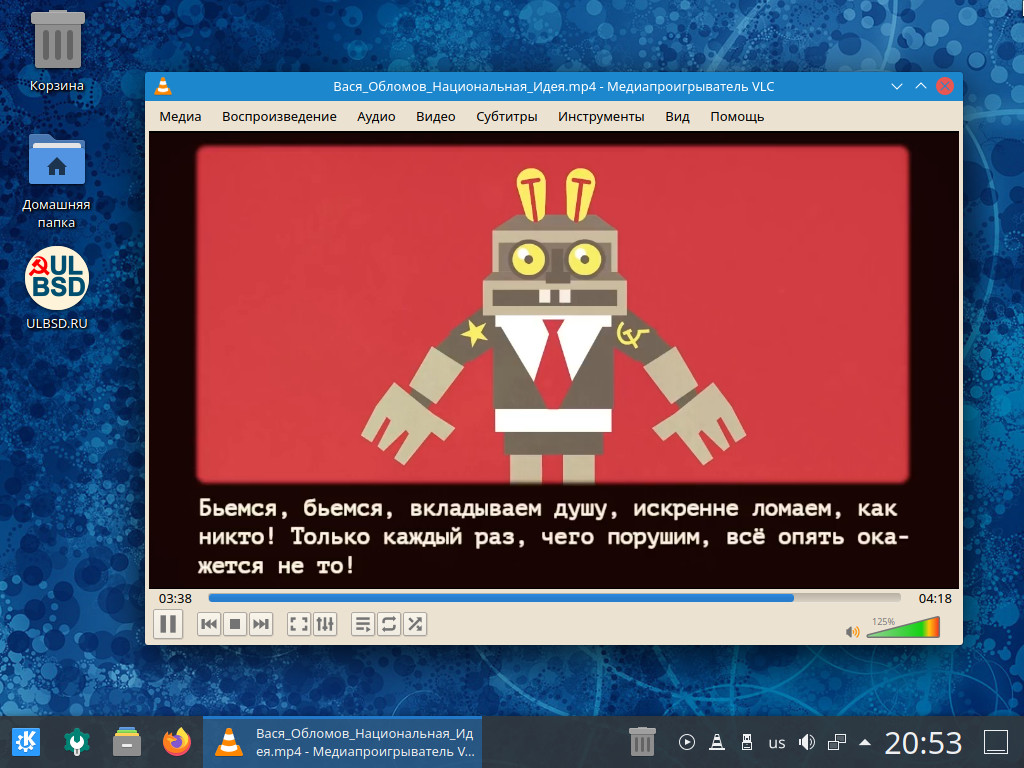Show hidden system tray icons

(x=865, y=742)
